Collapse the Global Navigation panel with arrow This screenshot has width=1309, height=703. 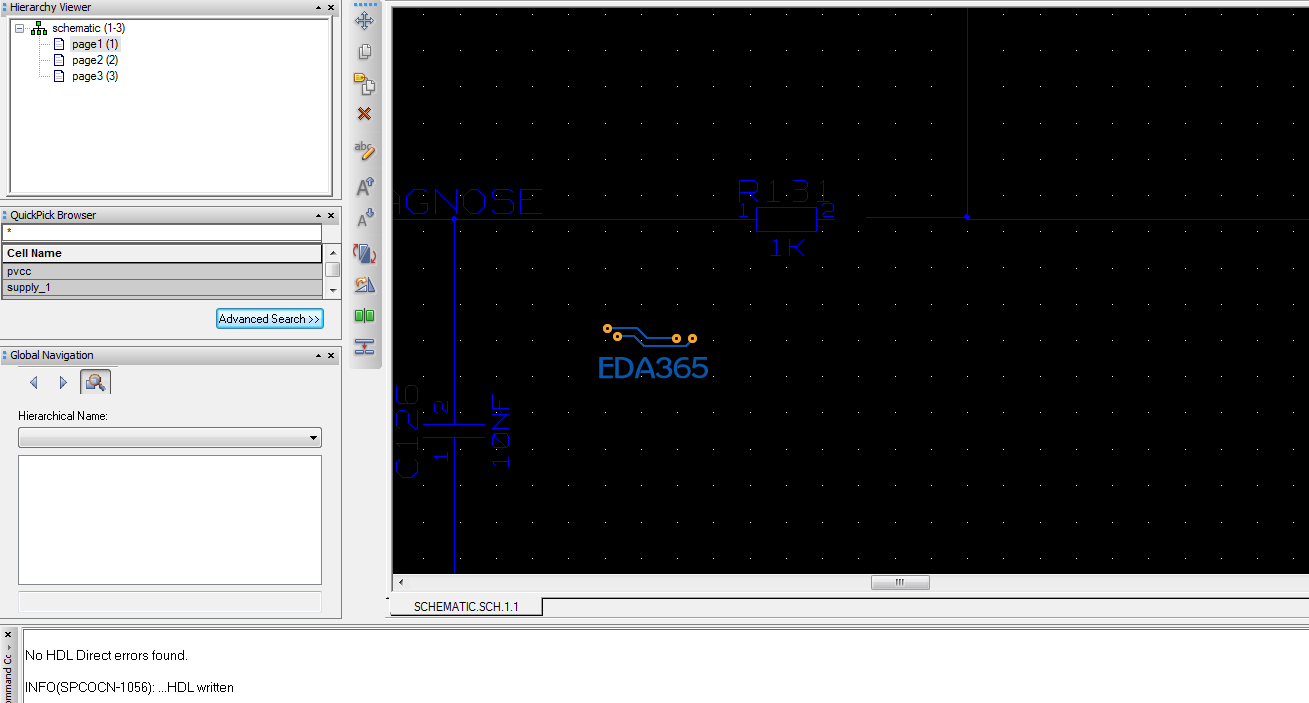tap(317, 355)
